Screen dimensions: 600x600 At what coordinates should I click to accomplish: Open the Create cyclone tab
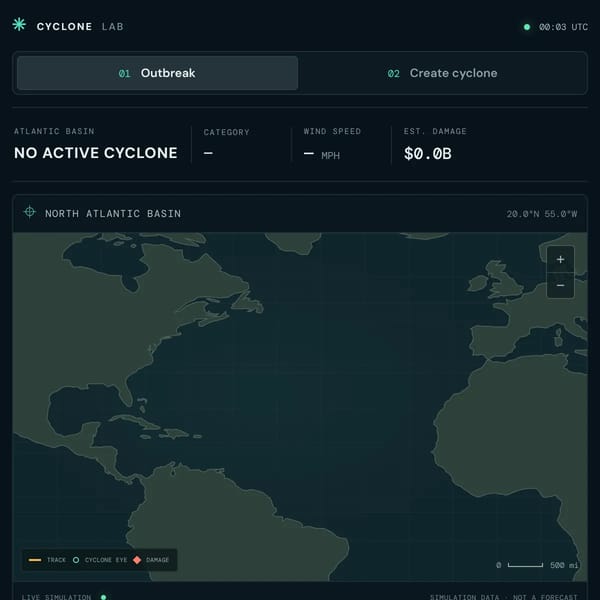(x=442, y=73)
